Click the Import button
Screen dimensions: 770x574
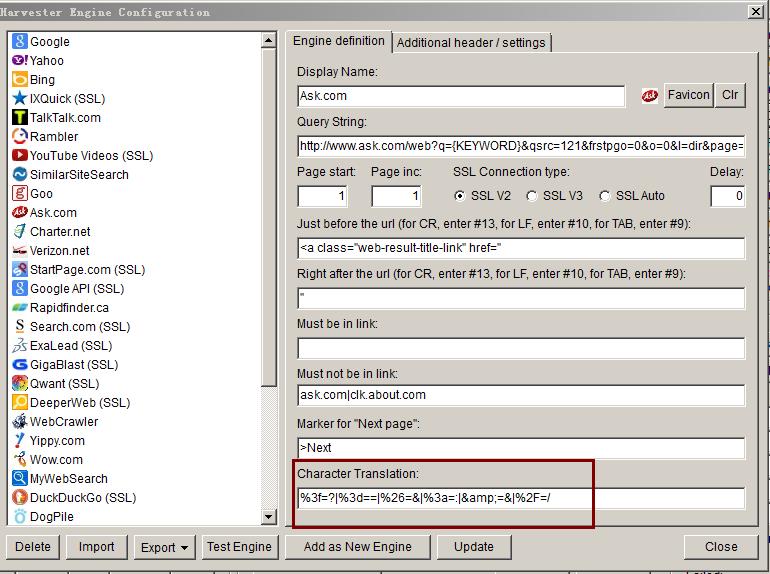click(96, 547)
